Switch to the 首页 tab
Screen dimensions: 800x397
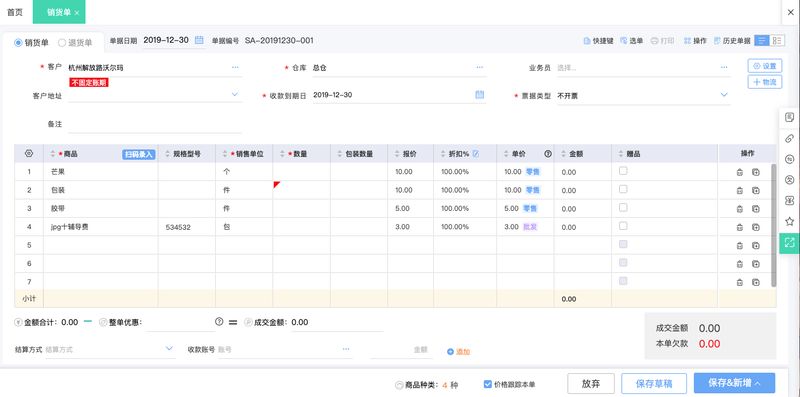[15, 12]
